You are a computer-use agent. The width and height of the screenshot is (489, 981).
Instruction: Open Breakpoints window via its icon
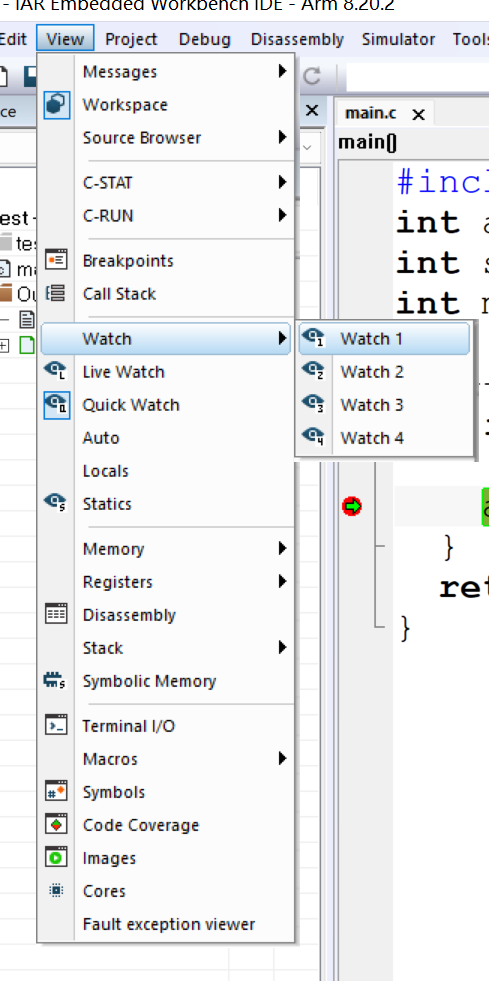point(56,260)
